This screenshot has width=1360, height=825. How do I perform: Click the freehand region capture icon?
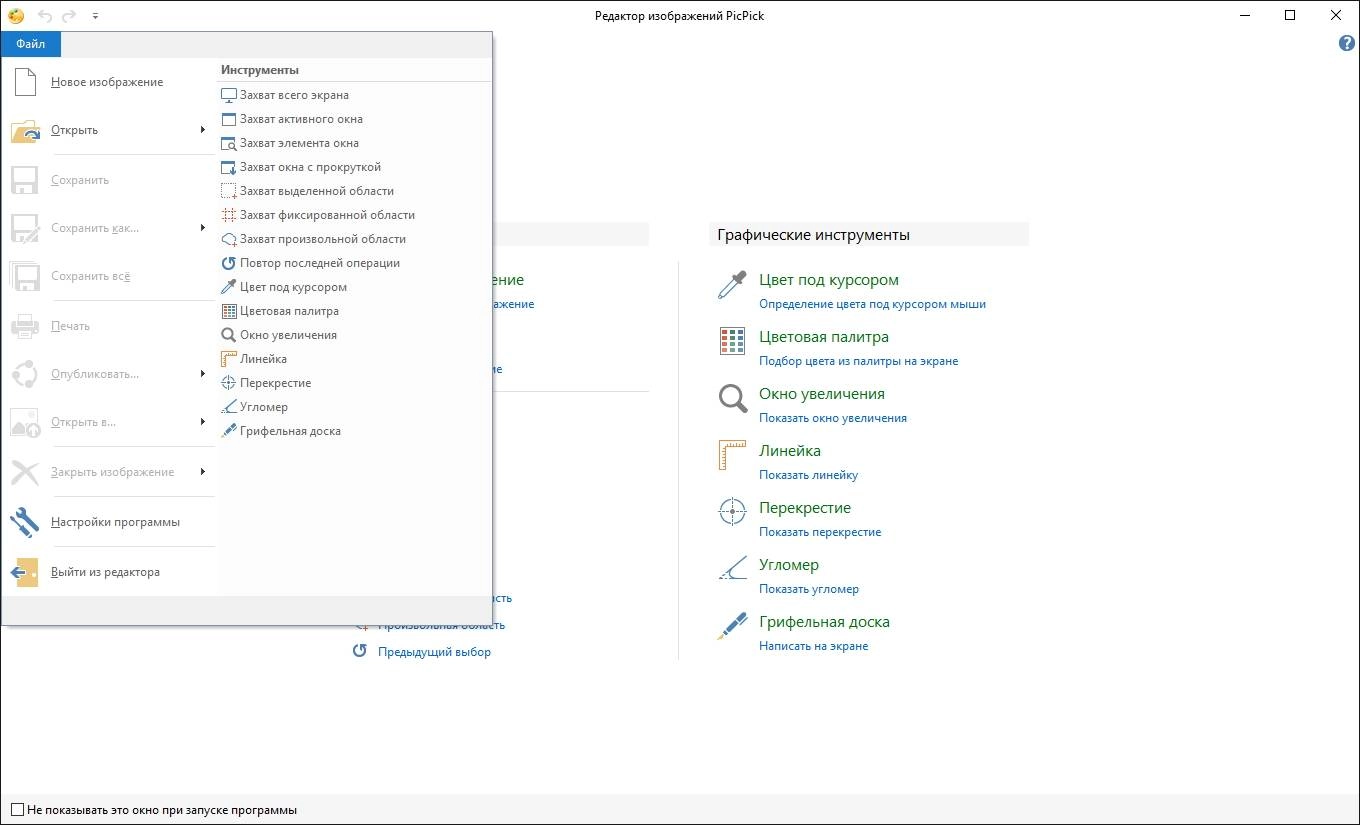[x=229, y=240]
